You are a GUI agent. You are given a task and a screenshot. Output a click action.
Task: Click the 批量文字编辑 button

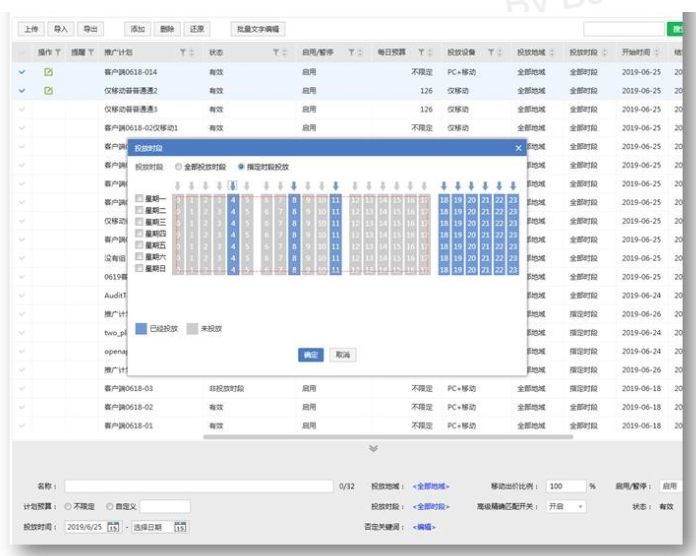(258, 29)
